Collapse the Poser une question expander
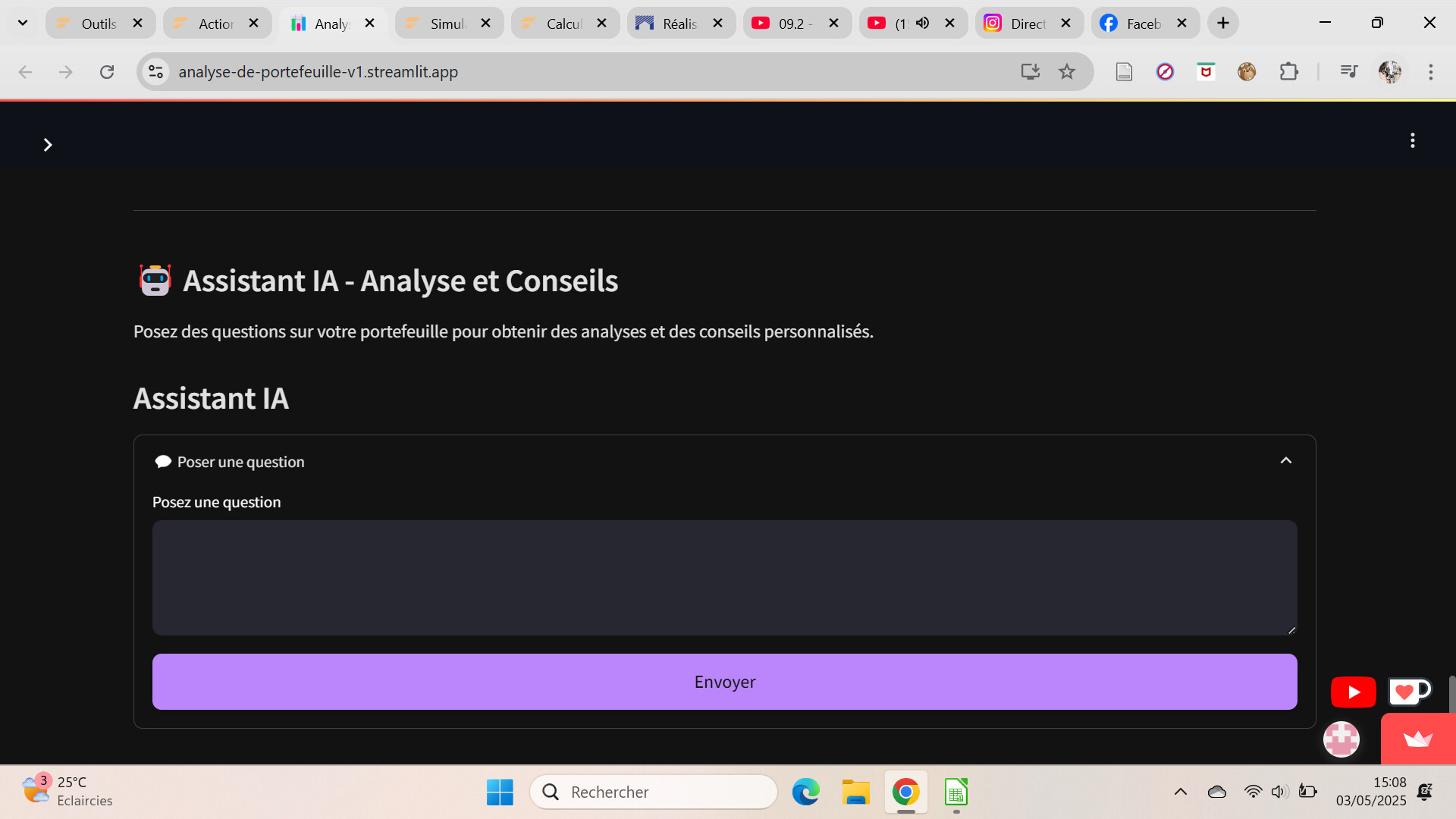This screenshot has width=1456, height=819. 1285,461
